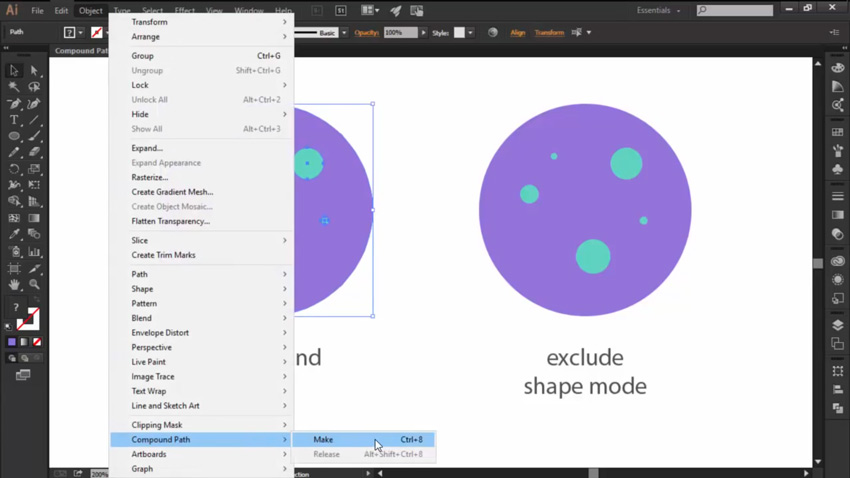Click the toolbox fill/stroke swatch

(x=28, y=319)
